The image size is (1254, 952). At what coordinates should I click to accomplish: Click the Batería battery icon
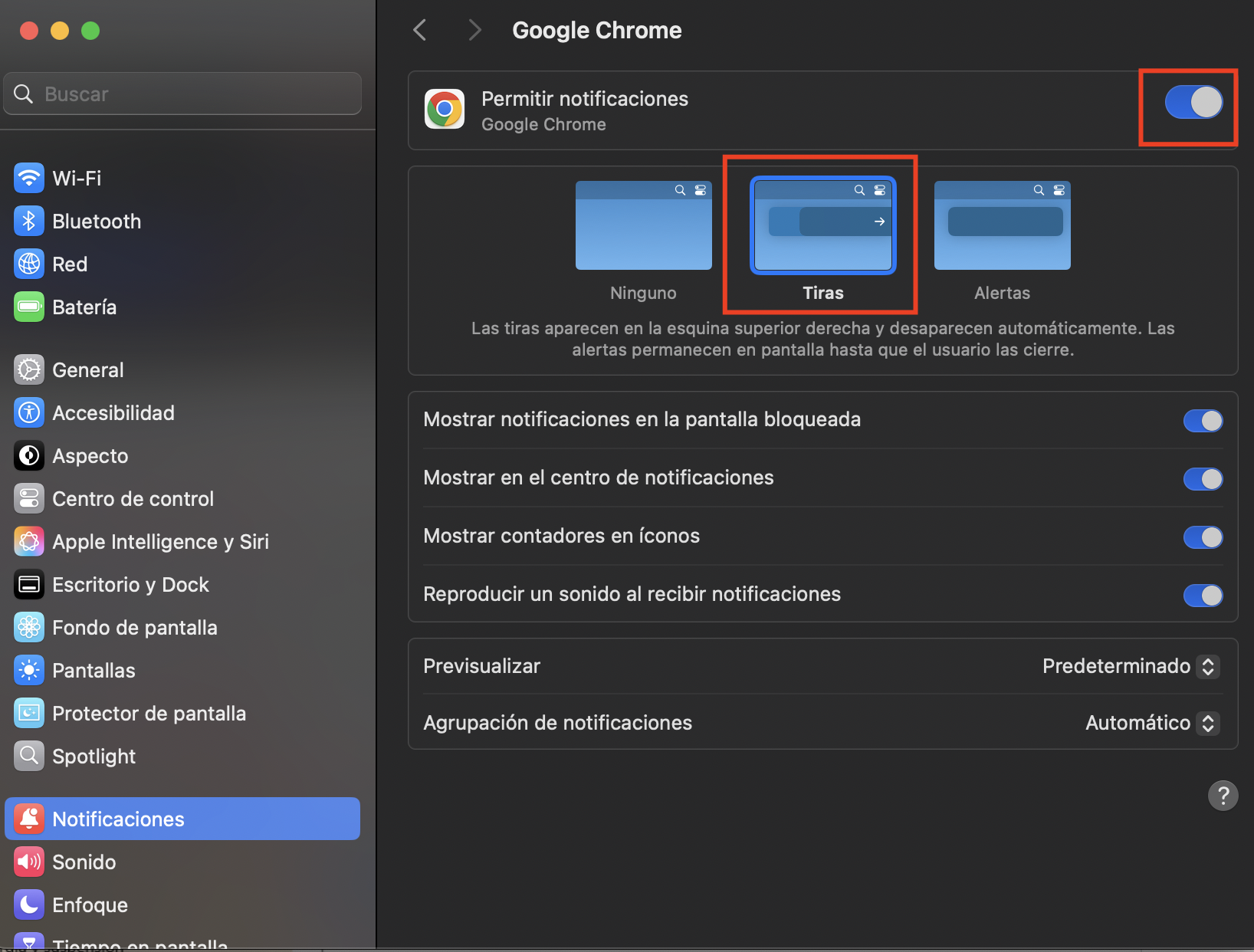point(29,307)
